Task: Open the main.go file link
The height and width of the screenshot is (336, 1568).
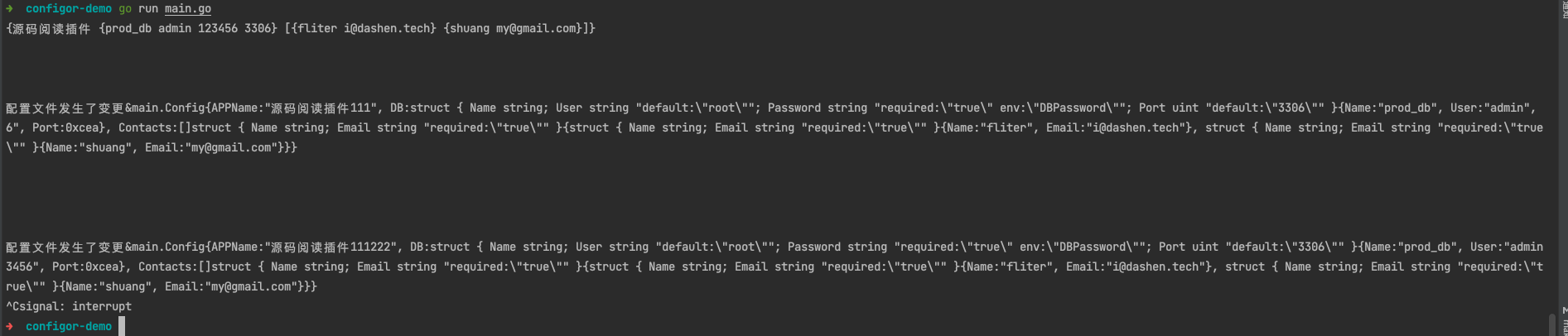Action: 188,9
